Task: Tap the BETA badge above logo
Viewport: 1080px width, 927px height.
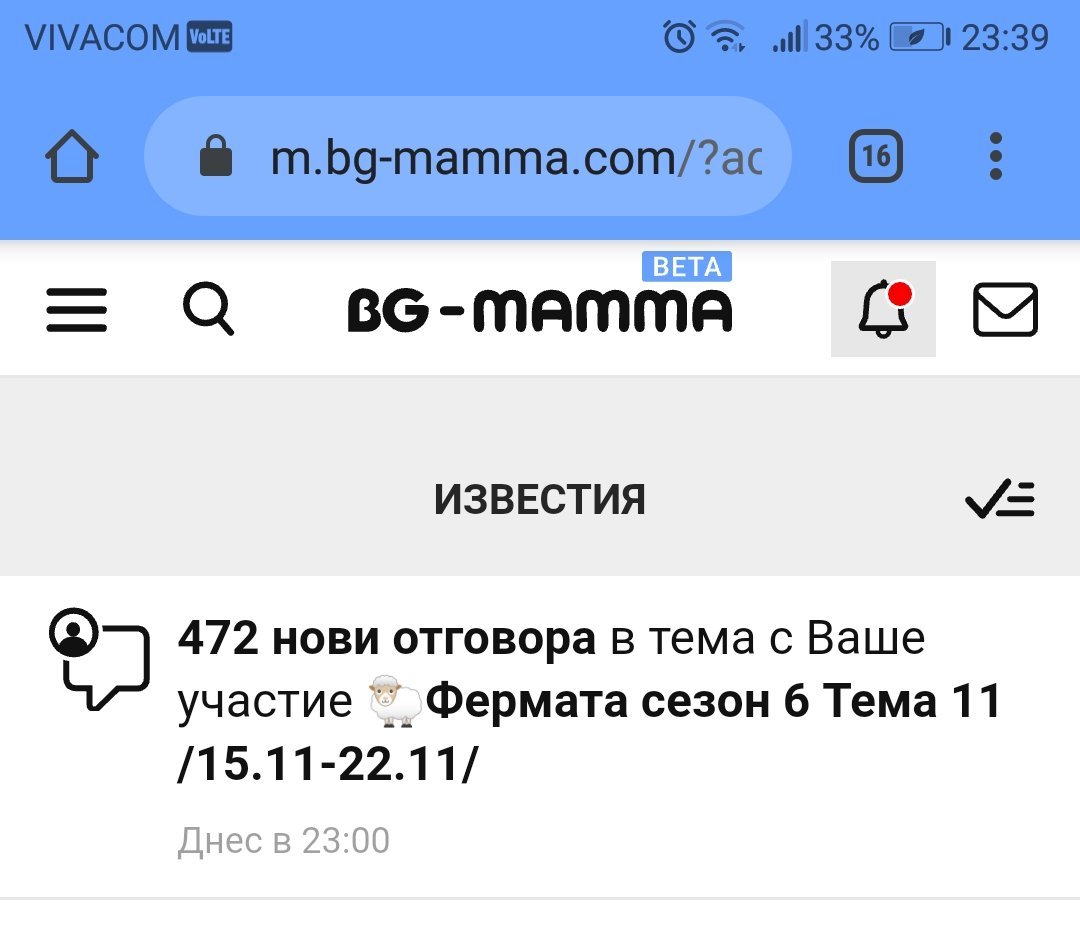Action: point(686,267)
